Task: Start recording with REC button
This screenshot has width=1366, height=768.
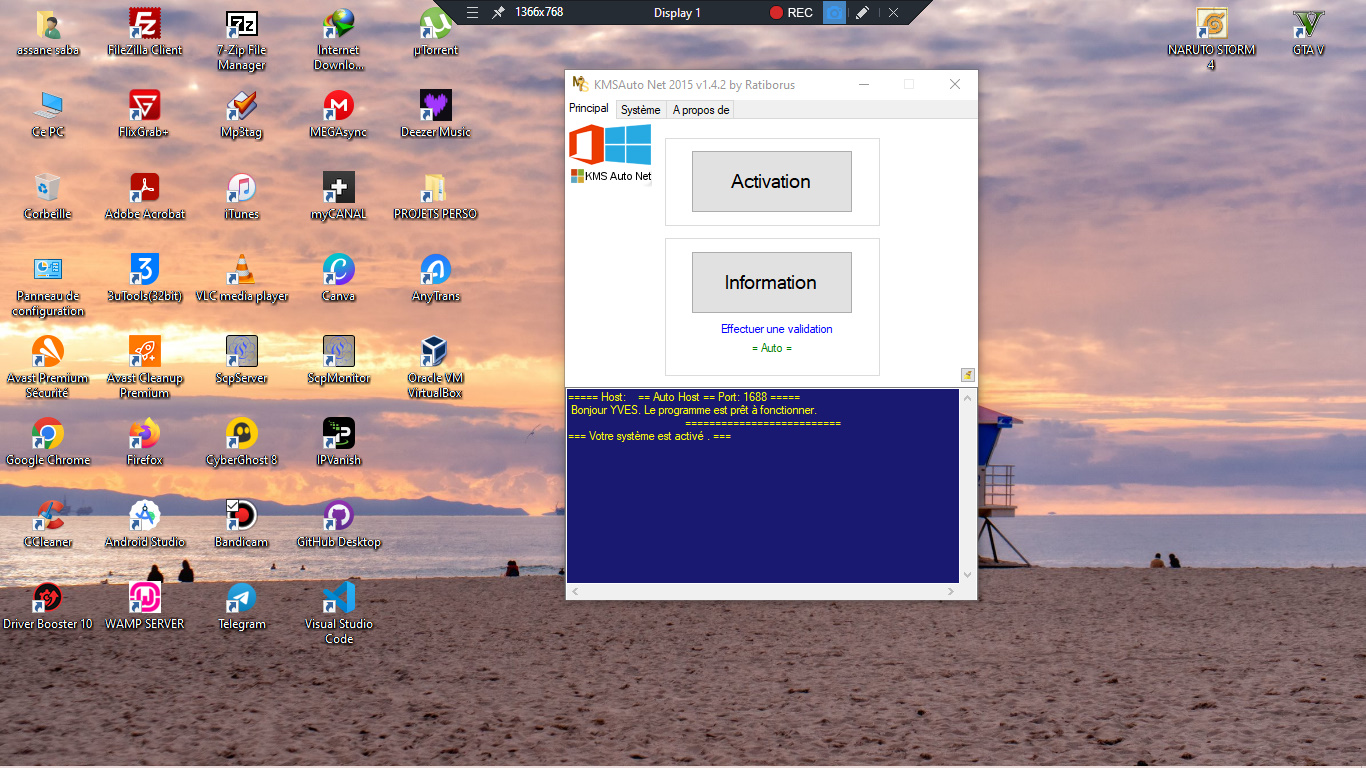Action: (x=791, y=12)
